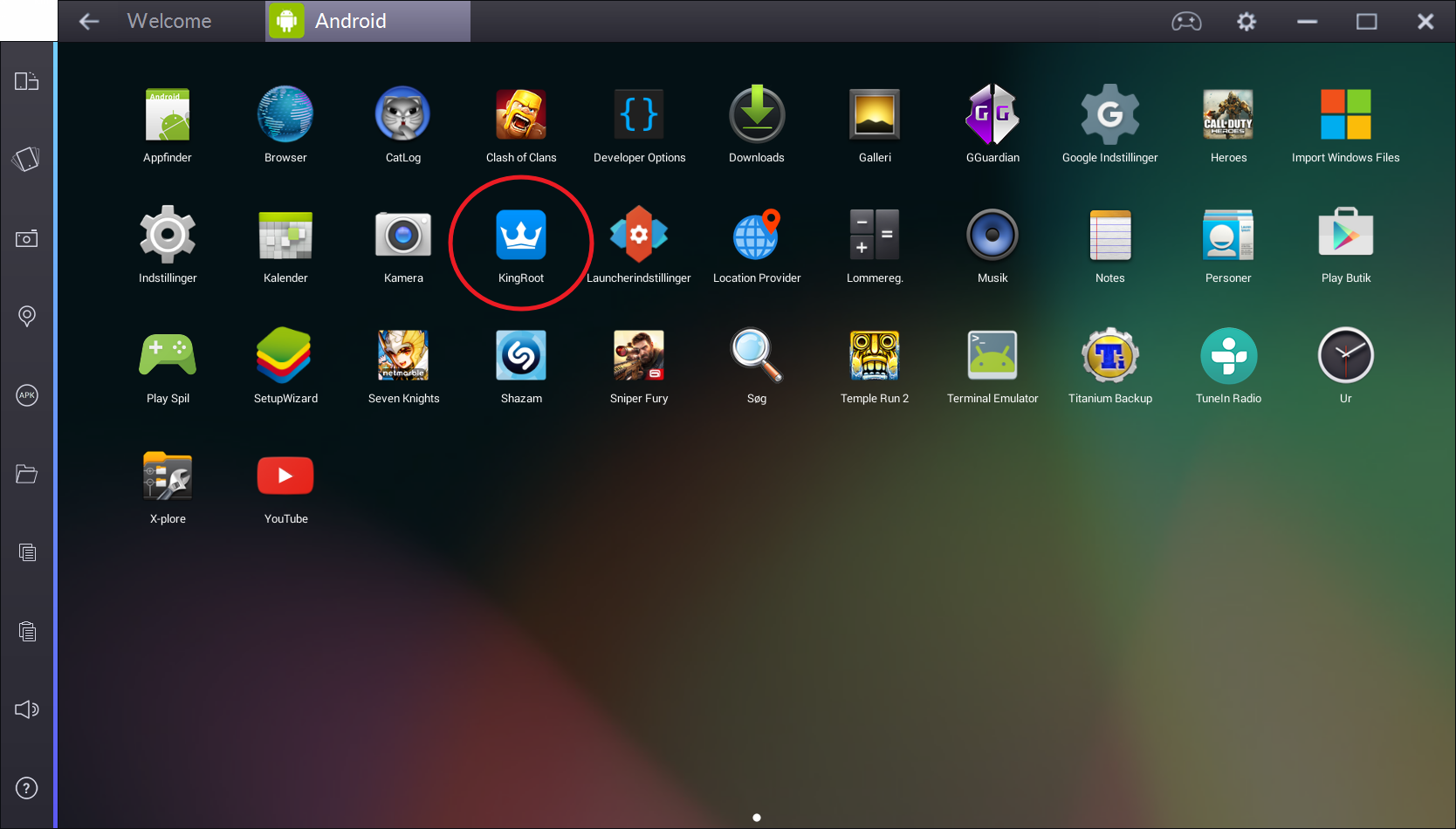Click the sidebar paste clipboard icon
Image resolution: width=1456 pixels, height=829 pixels.
(27, 631)
